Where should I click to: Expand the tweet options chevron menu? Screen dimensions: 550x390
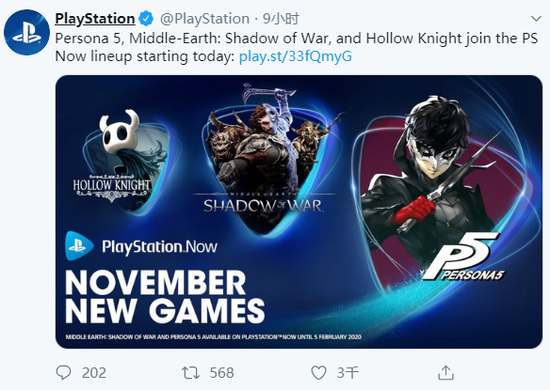[536, 19]
